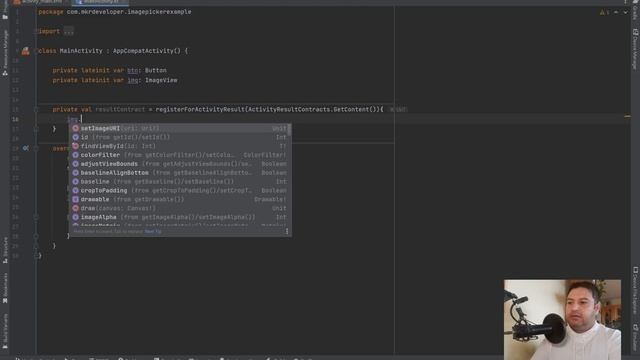Viewport: 640px width, 360px height.
Task: Click the resultContract variable name
Action: tap(120, 109)
